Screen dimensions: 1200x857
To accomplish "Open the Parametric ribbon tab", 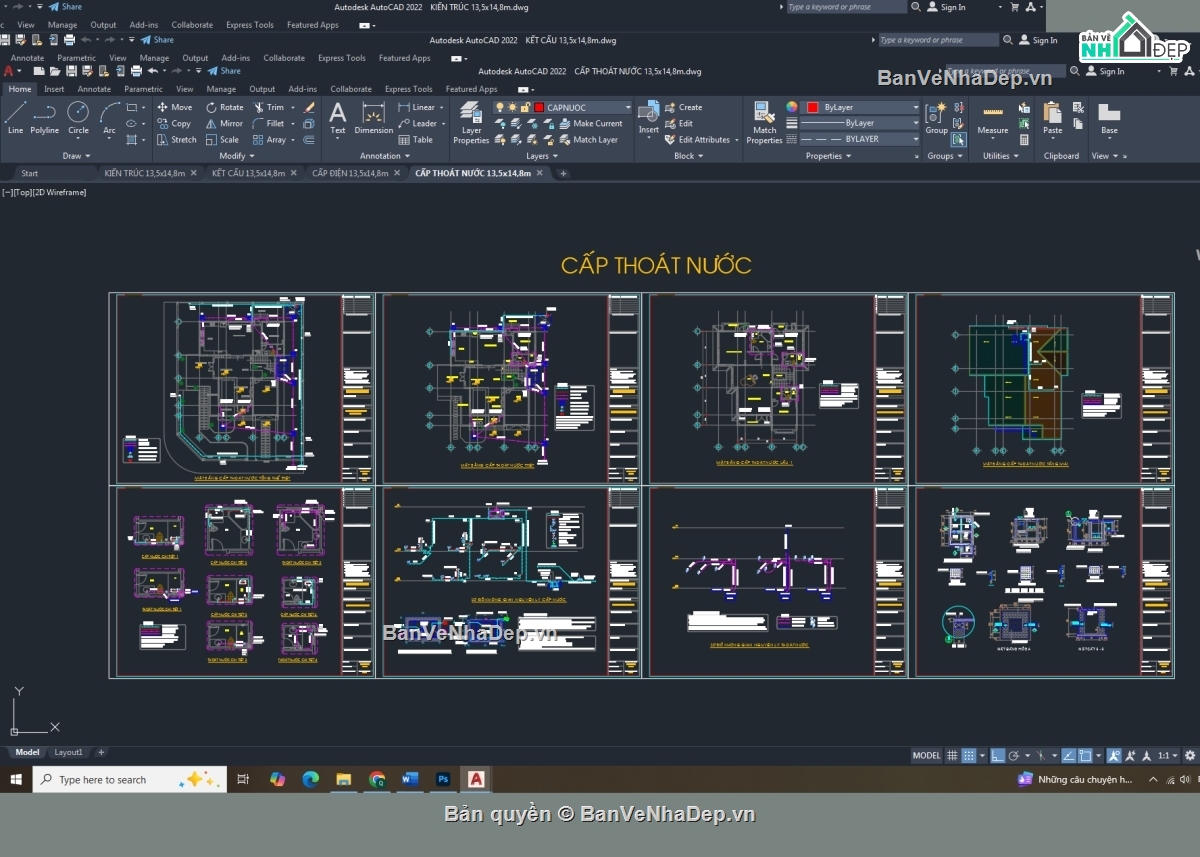I will (143, 88).
